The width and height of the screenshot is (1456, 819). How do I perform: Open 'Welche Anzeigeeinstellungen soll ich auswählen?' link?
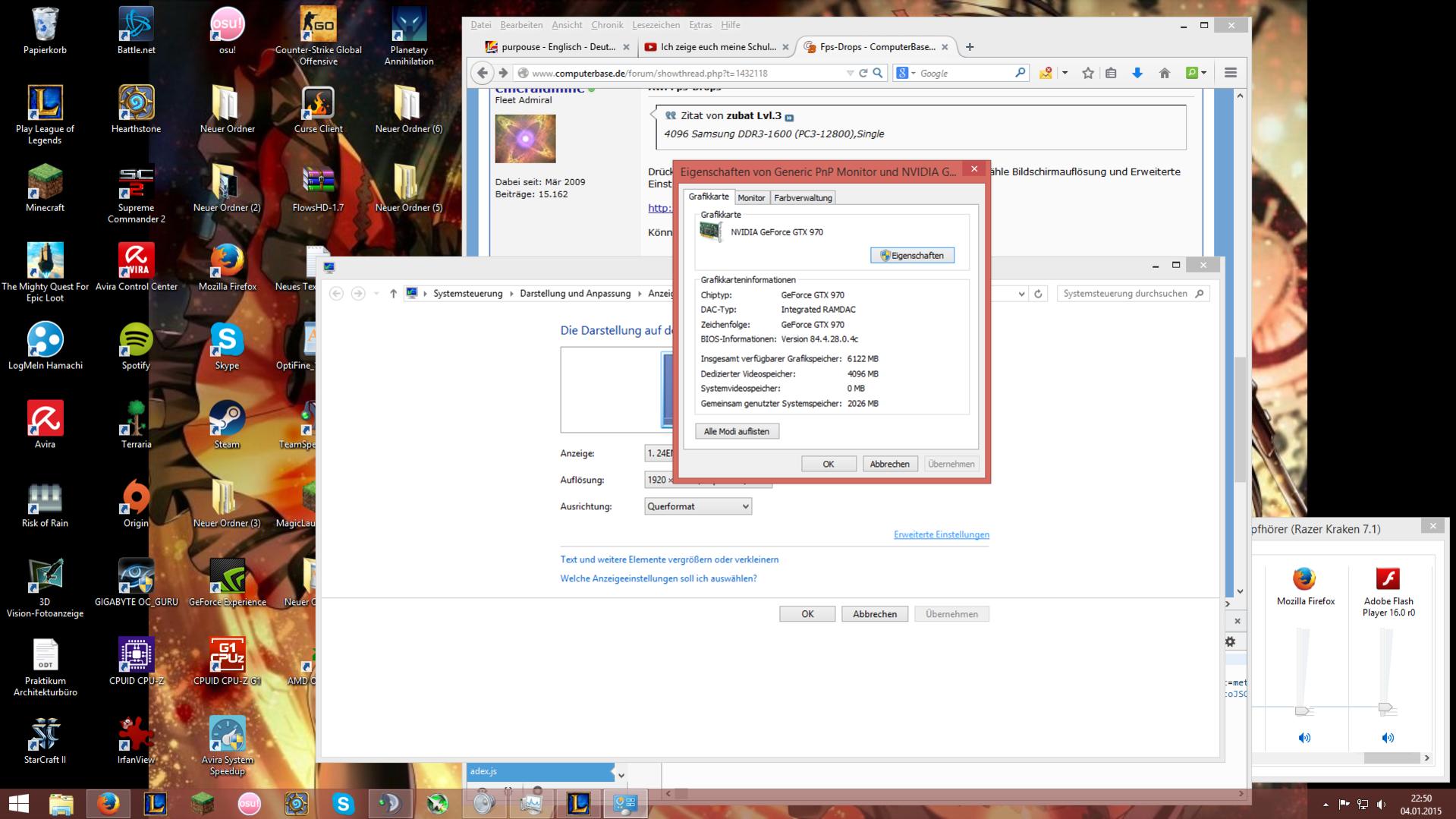[x=658, y=578]
